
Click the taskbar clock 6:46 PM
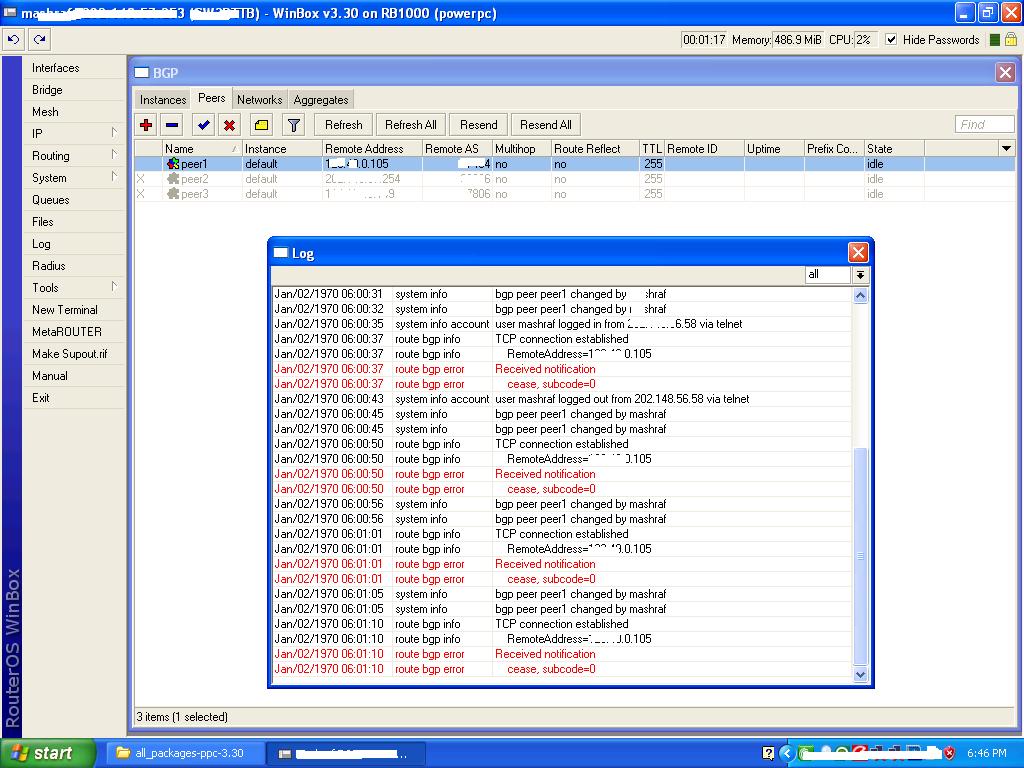(987, 753)
